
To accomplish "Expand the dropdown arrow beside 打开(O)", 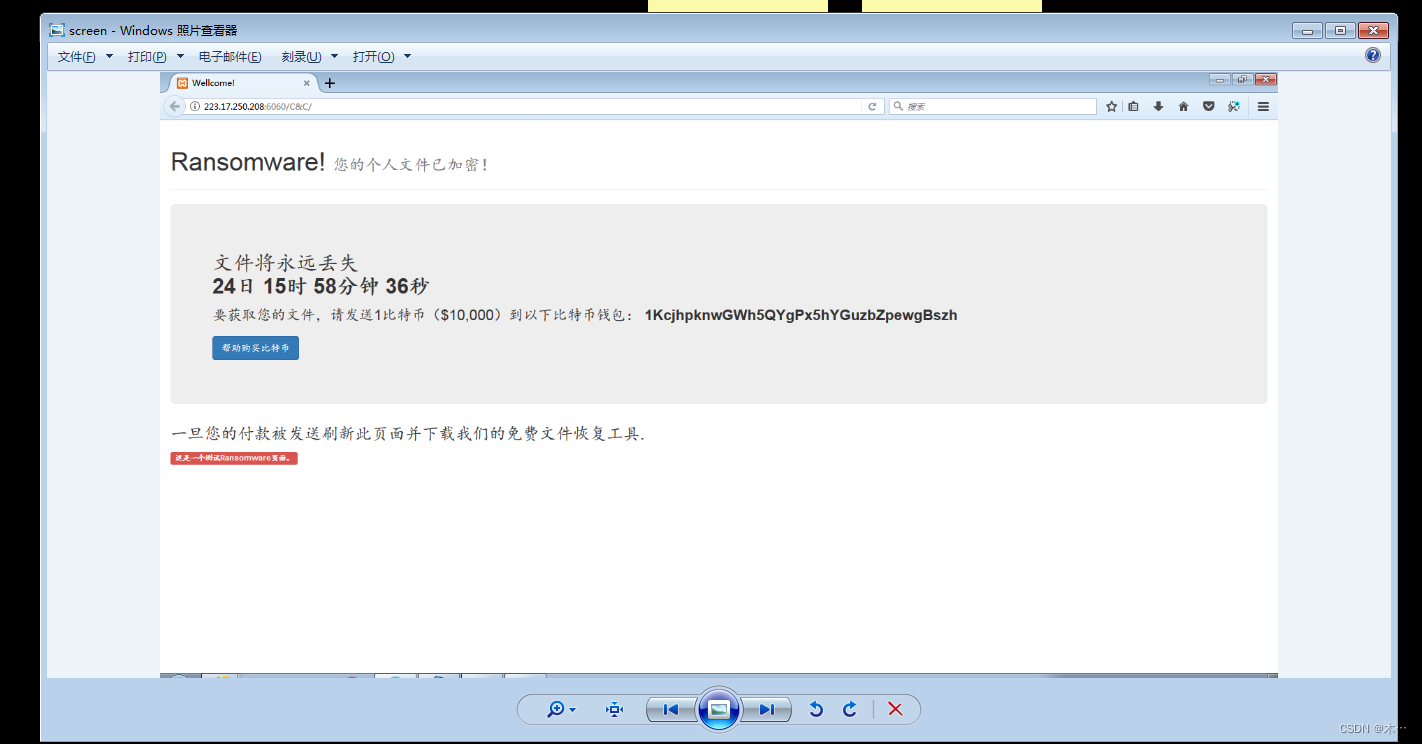I will pos(407,57).
